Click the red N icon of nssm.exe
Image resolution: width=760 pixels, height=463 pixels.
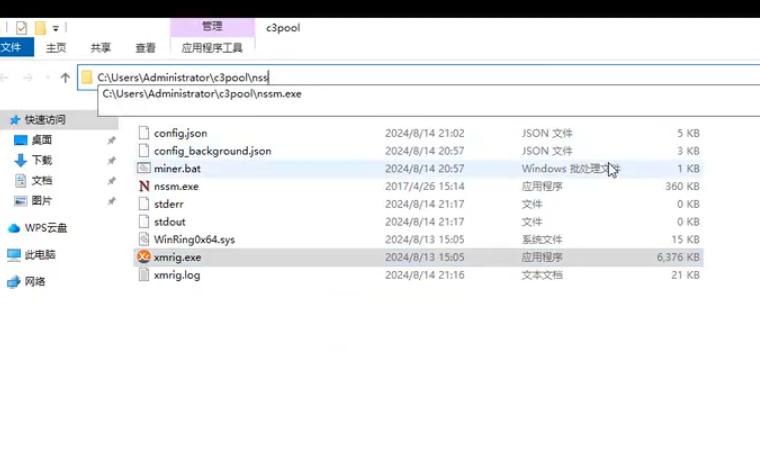coord(143,186)
